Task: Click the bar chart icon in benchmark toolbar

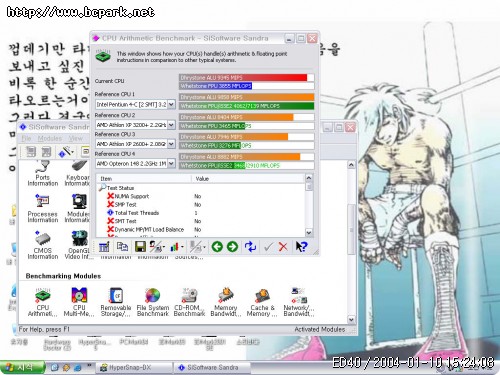Action: coord(174,247)
